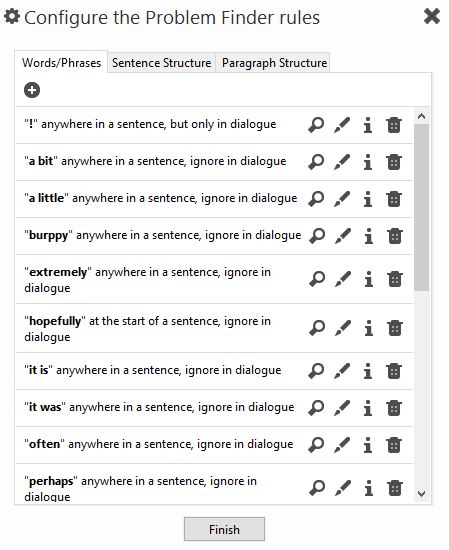Delete the "!" dialogue rule
The width and height of the screenshot is (449, 550).
(x=394, y=125)
